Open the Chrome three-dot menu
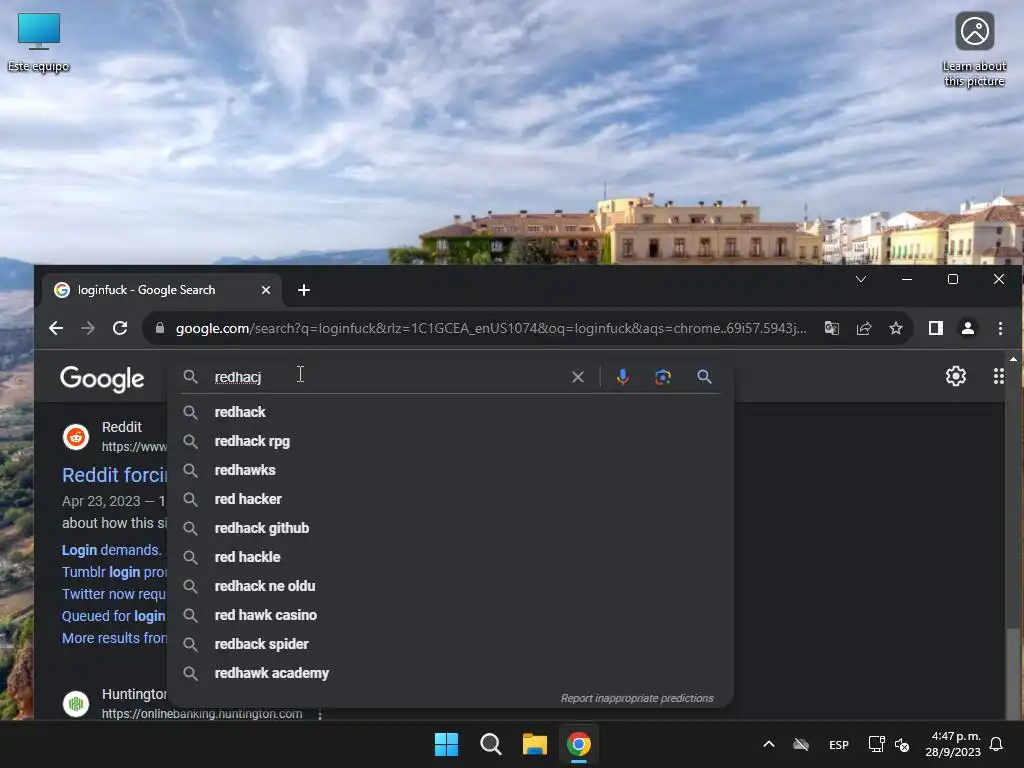 tap(1000, 328)
